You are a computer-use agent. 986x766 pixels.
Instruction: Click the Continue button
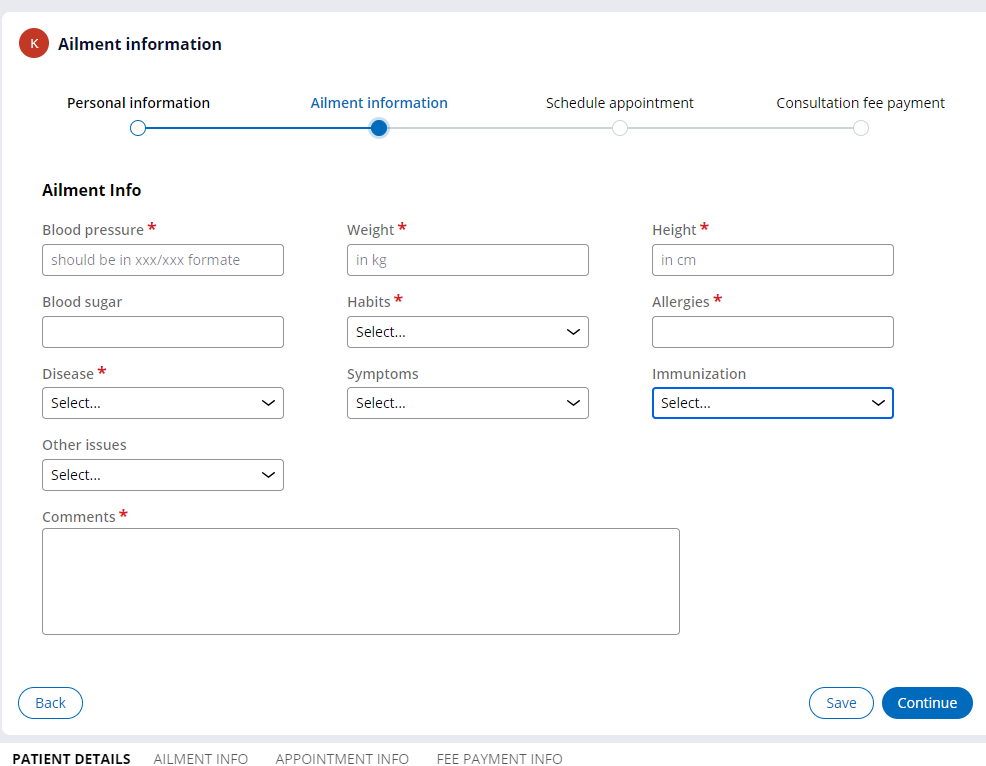pyautogui.click(x=927, y=703)
